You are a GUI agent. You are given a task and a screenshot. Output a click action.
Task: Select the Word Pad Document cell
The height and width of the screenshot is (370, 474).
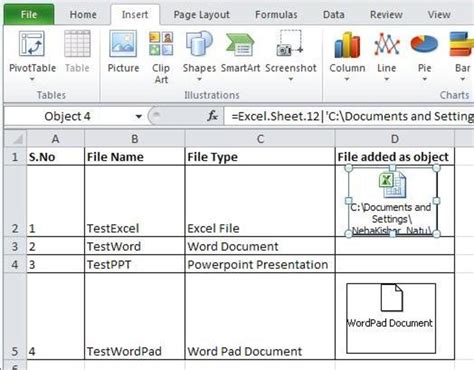click(260, 316)
